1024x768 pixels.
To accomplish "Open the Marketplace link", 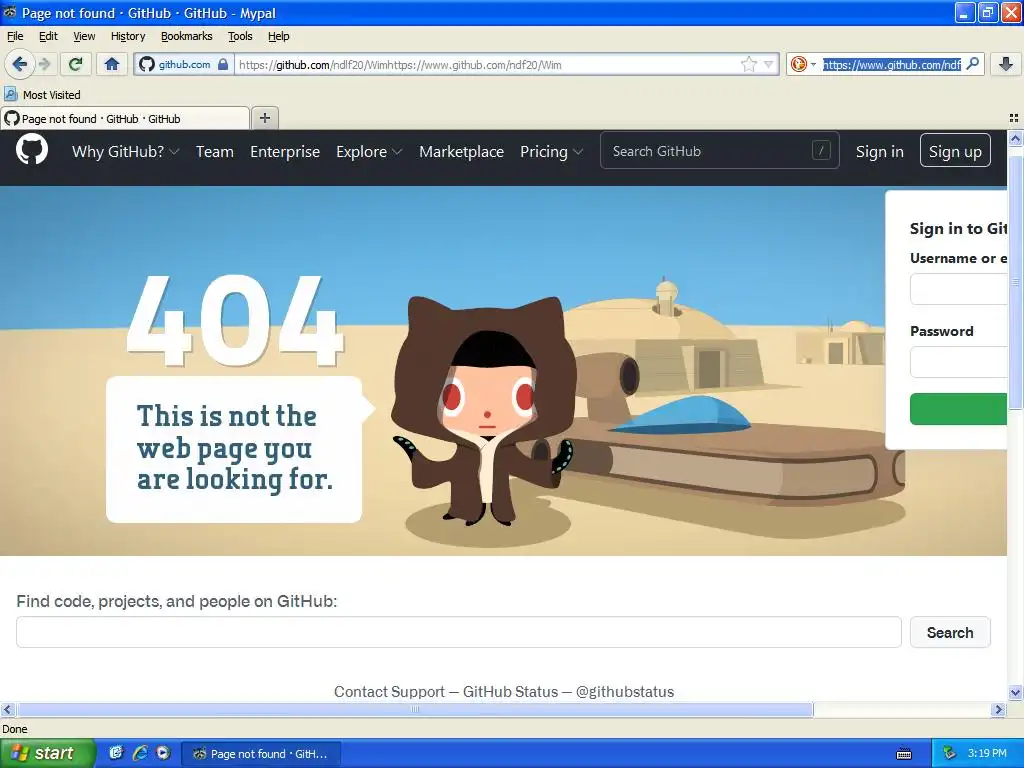I will click(462, 152).
